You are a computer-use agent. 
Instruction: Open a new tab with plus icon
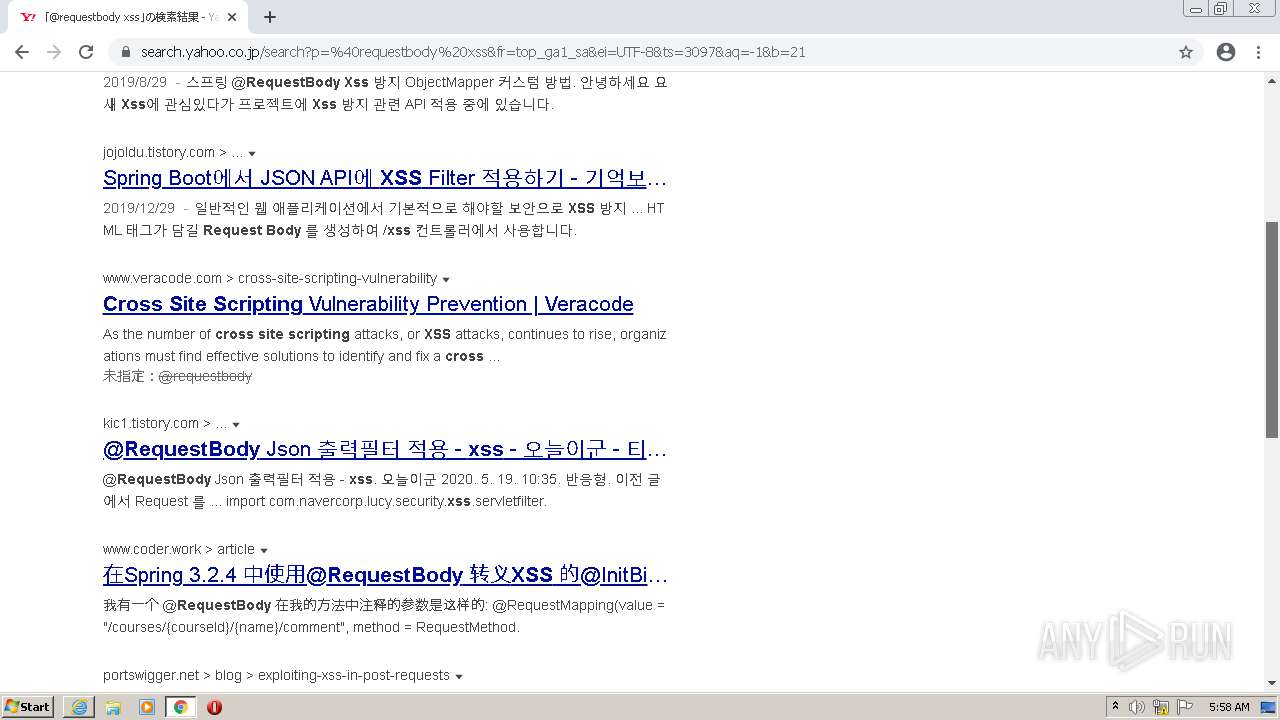(x=270, y=17)
